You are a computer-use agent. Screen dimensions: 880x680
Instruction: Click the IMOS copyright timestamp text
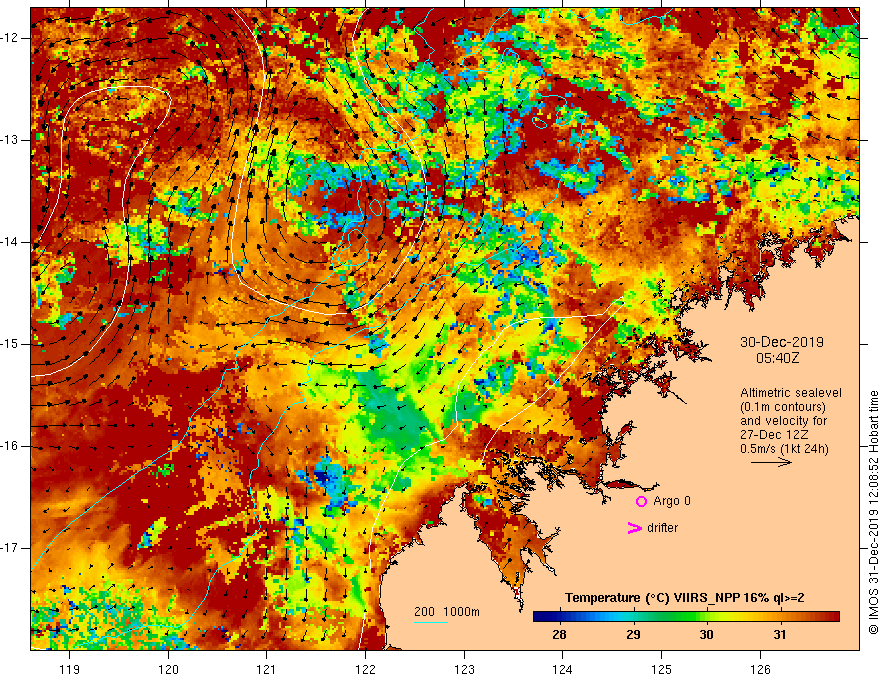pos(873,512)
